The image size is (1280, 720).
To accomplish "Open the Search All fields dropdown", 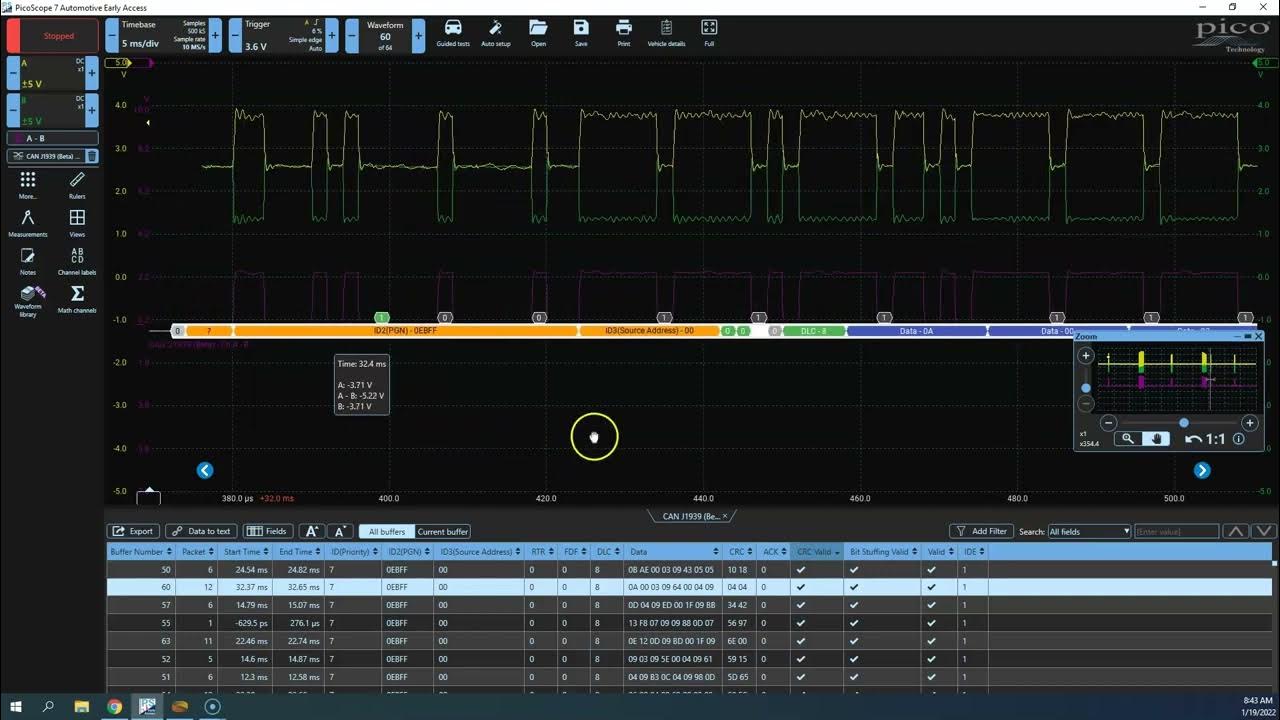I will point(1088,531).
